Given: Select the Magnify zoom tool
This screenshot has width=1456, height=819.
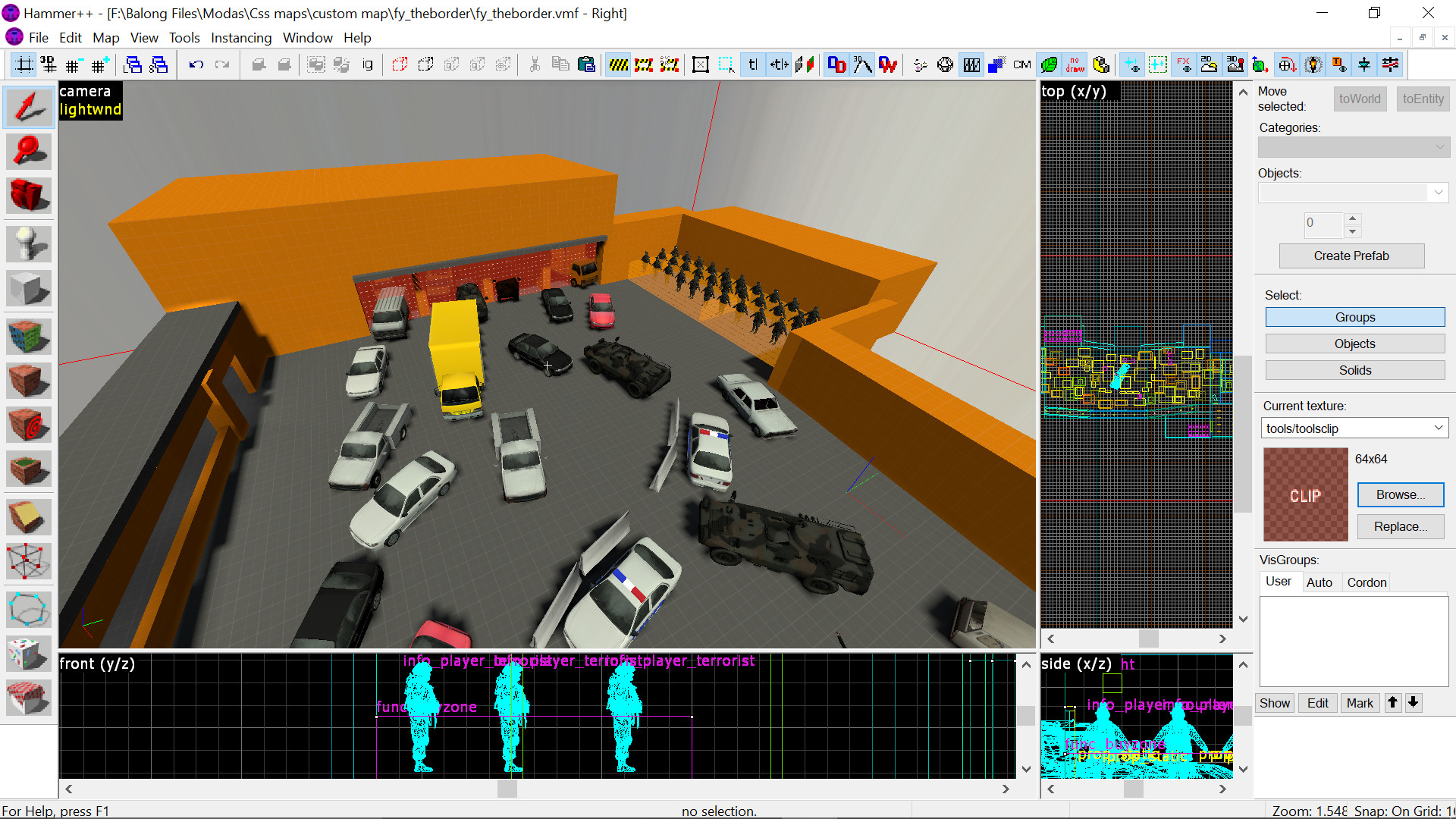Looking at the screenshot, I should coord(28,151).
